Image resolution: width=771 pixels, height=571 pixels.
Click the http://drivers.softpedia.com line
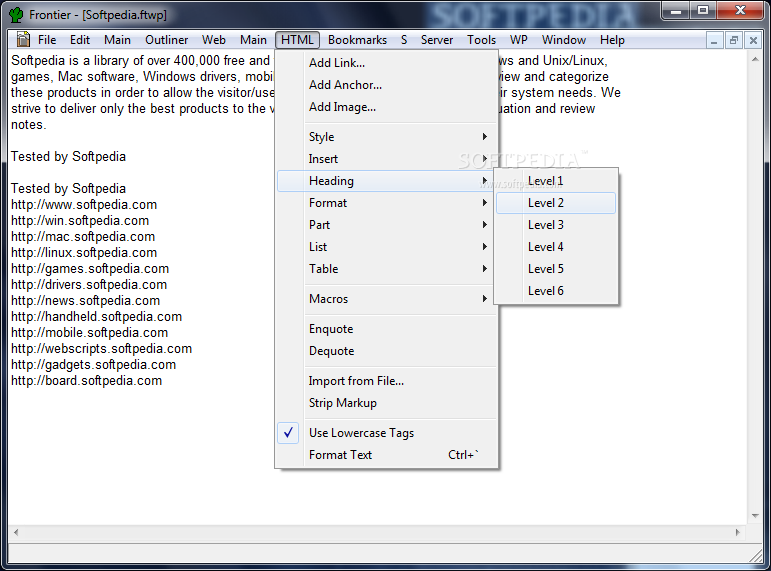pos(89,285)
